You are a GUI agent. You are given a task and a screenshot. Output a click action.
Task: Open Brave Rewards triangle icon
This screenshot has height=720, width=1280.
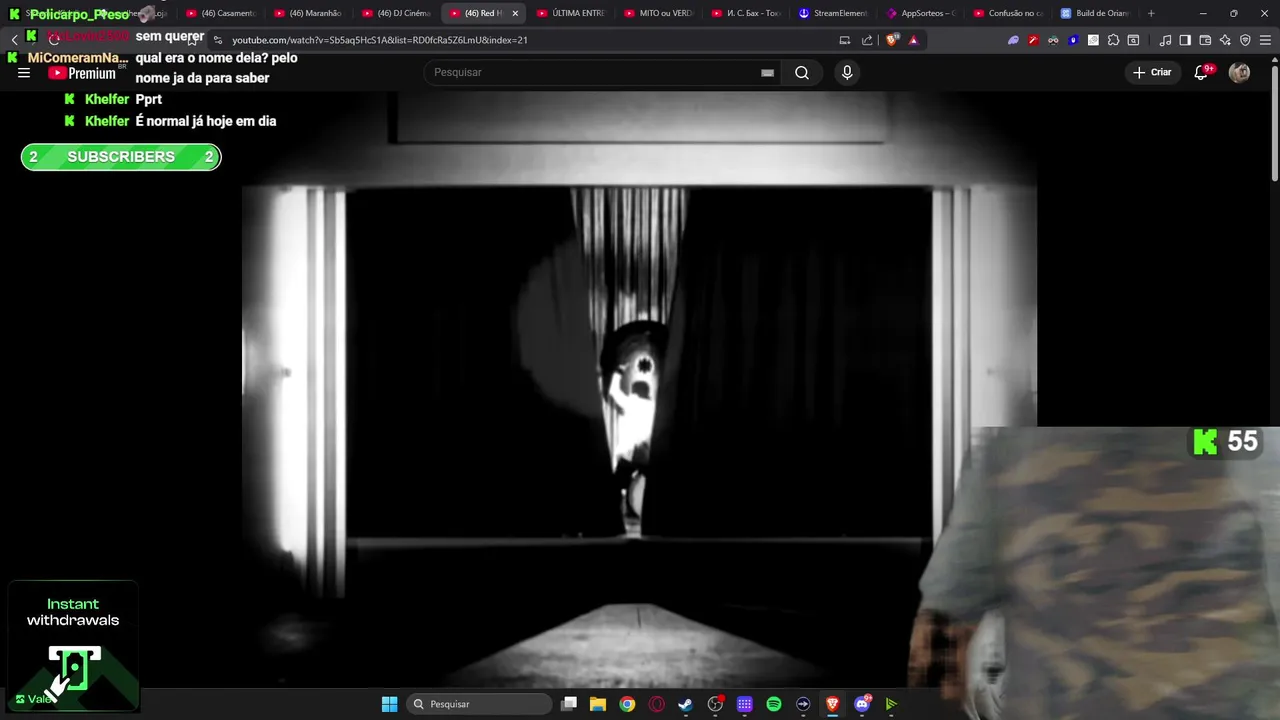(x=913, y=40)
